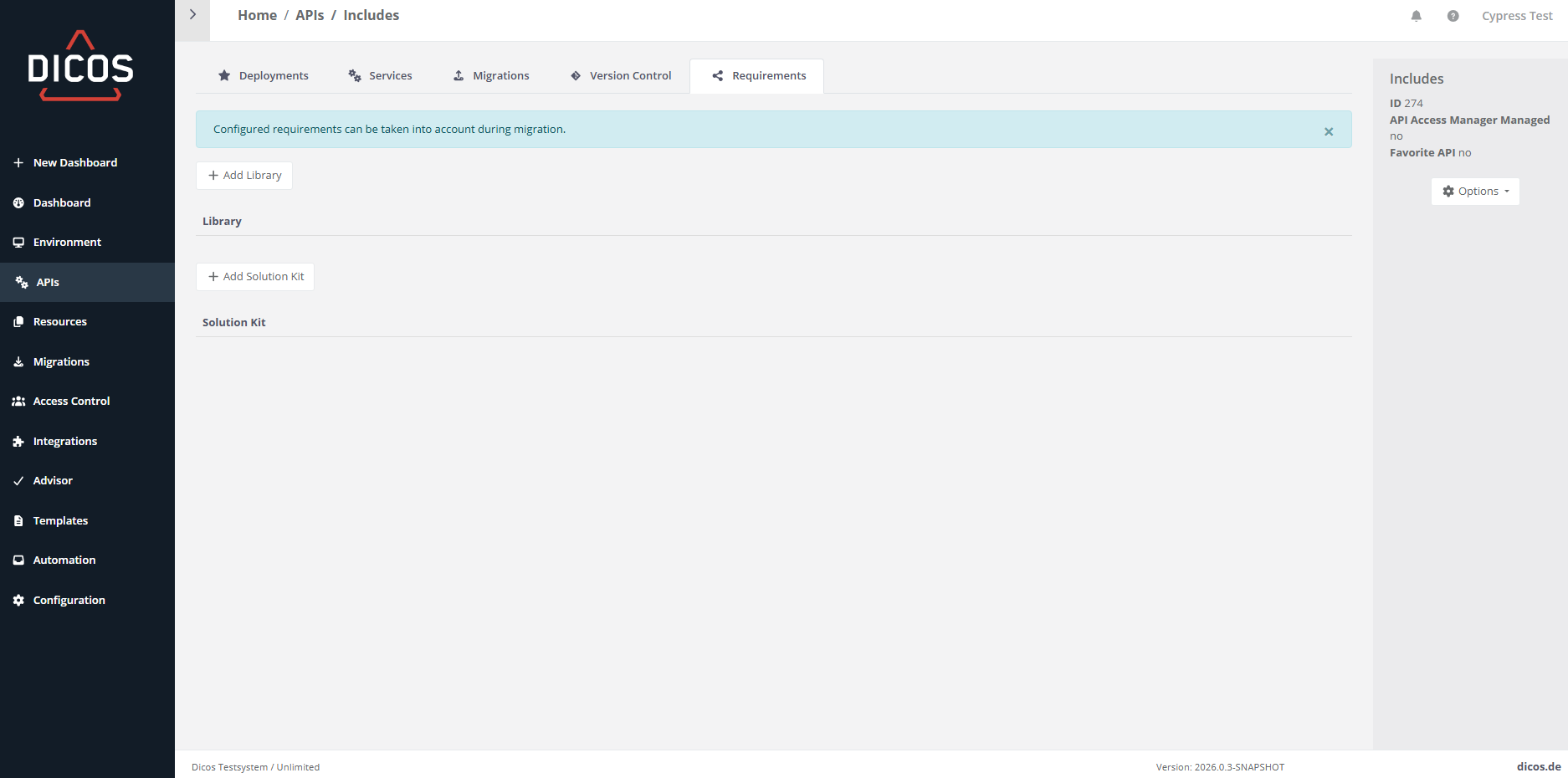Click the Dashboard sidebar icon
This screenshot has width=1568, height=778.
[x=18, y=203]
